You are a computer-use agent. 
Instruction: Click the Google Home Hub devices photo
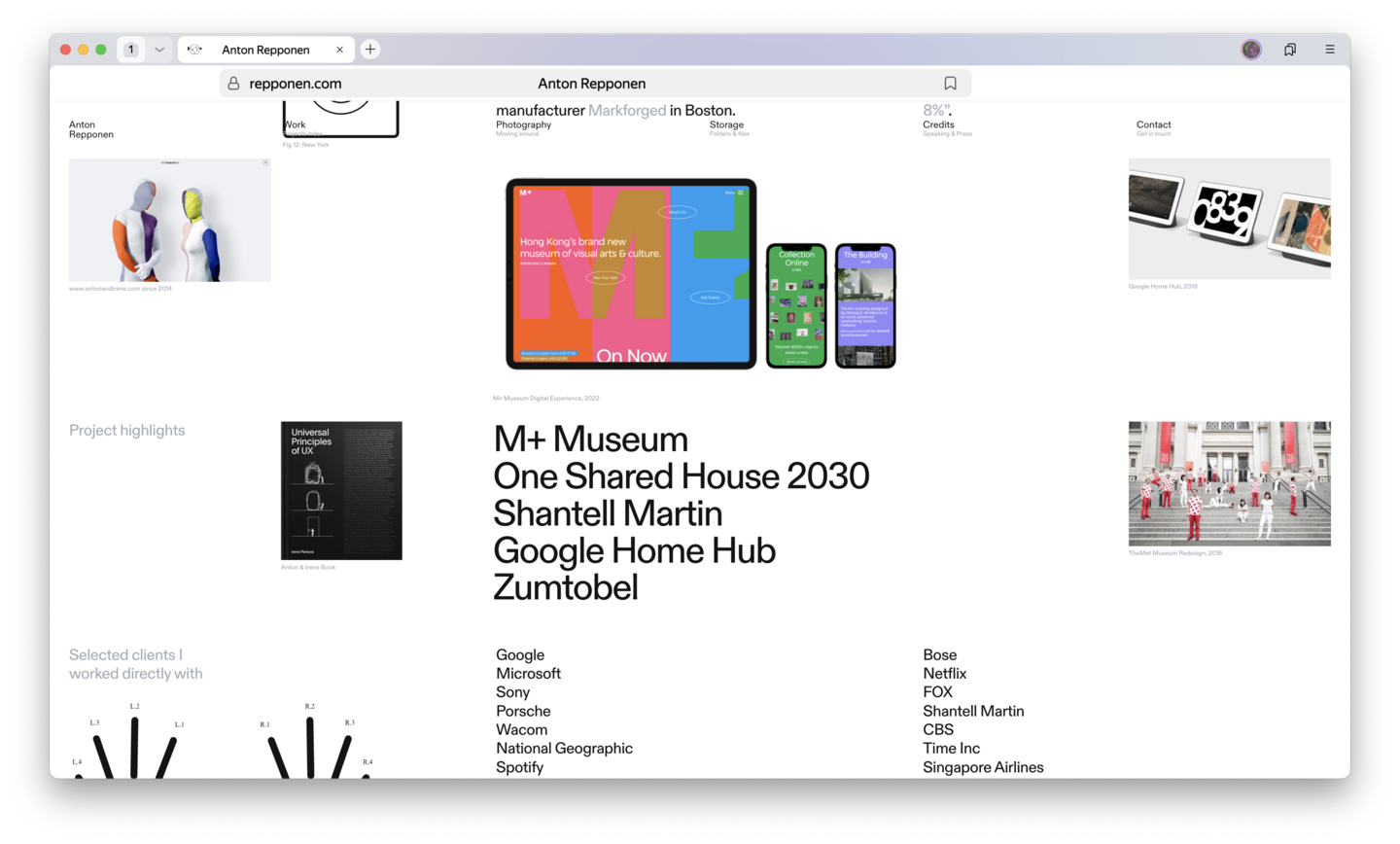point(1229,219)
